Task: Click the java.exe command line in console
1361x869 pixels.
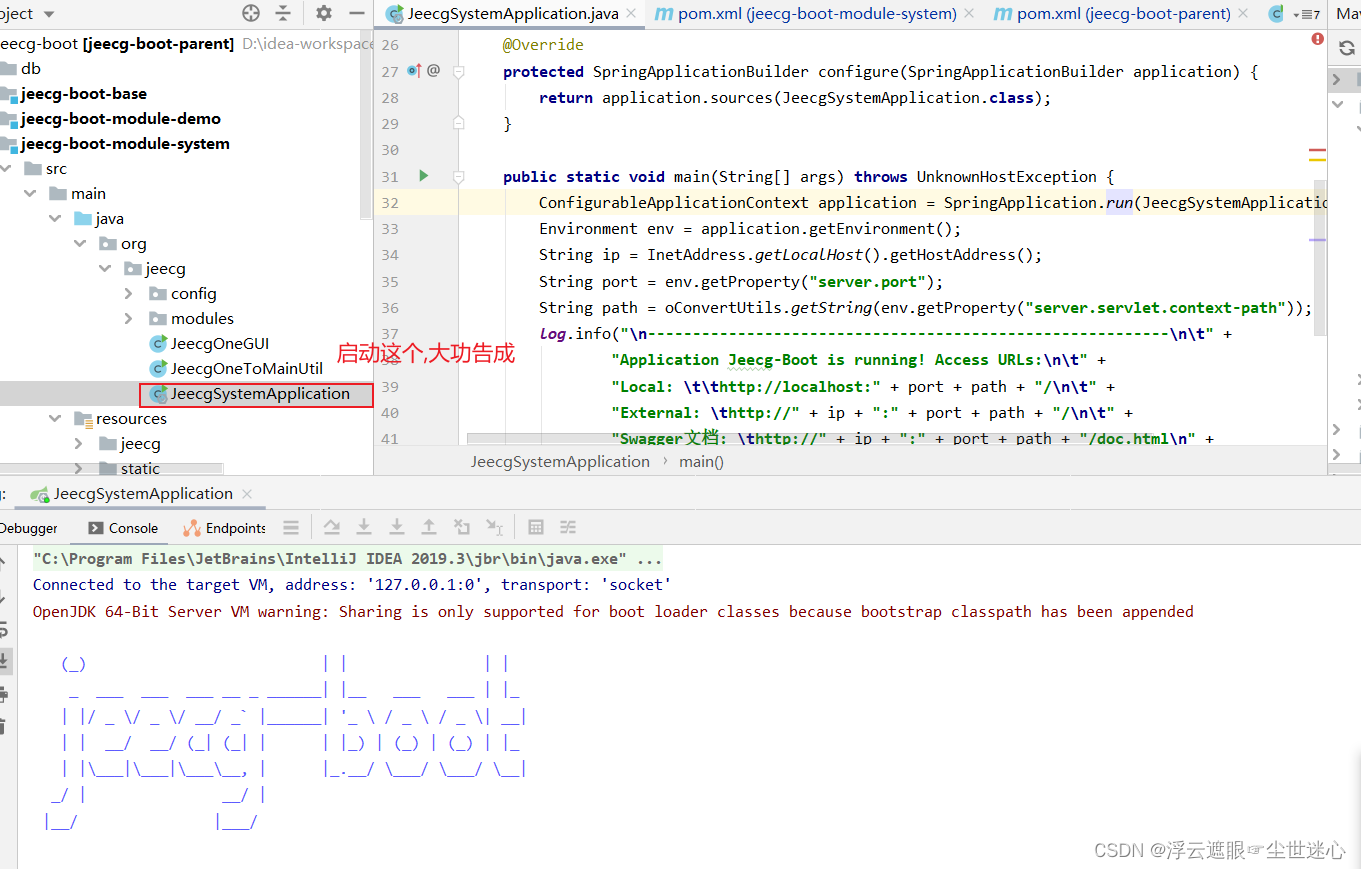Action: [x=347, y=558]
